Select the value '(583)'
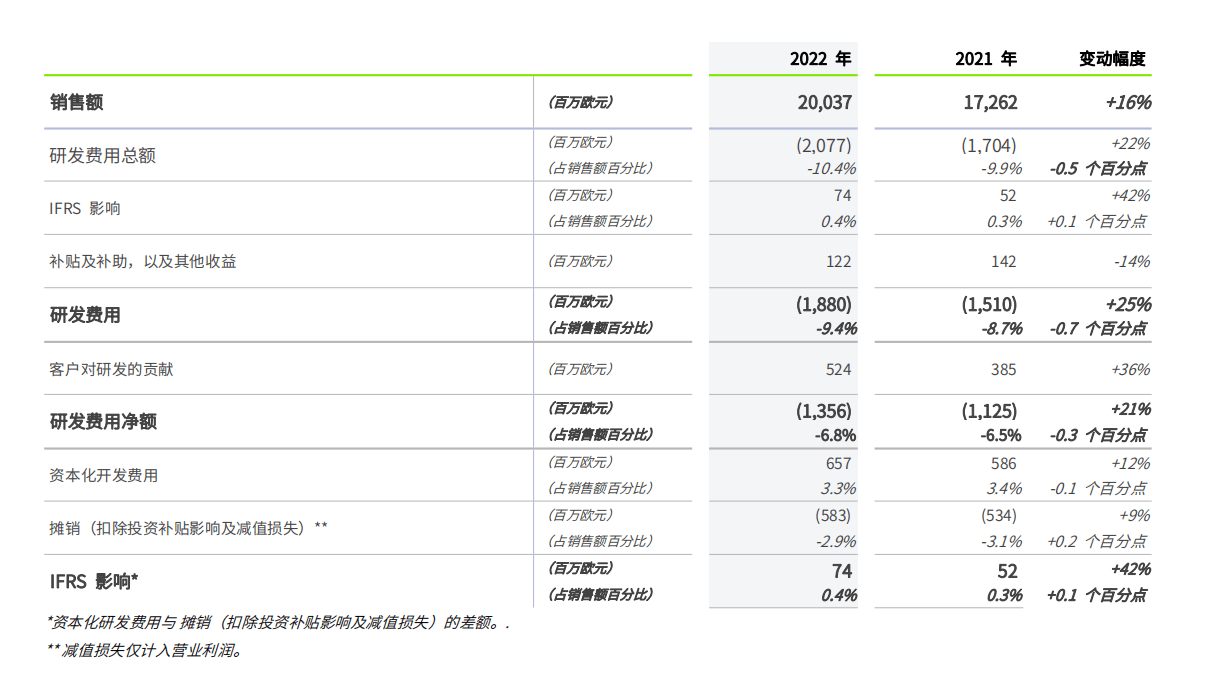 point(833,516)
